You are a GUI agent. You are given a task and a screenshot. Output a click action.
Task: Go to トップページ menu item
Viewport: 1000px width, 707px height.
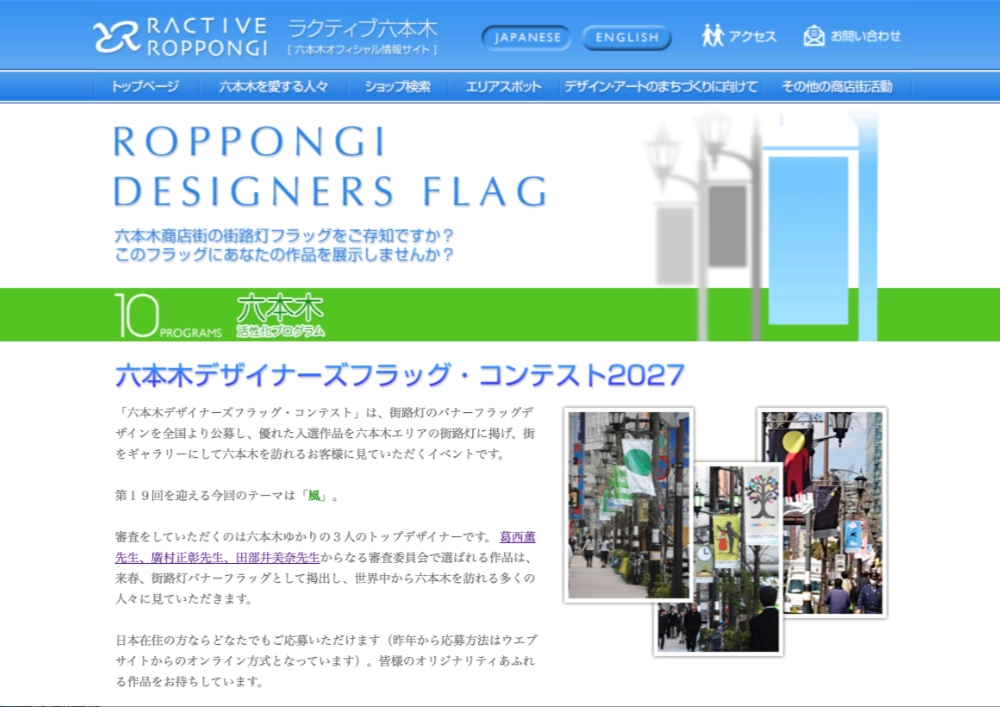[145, 87]
